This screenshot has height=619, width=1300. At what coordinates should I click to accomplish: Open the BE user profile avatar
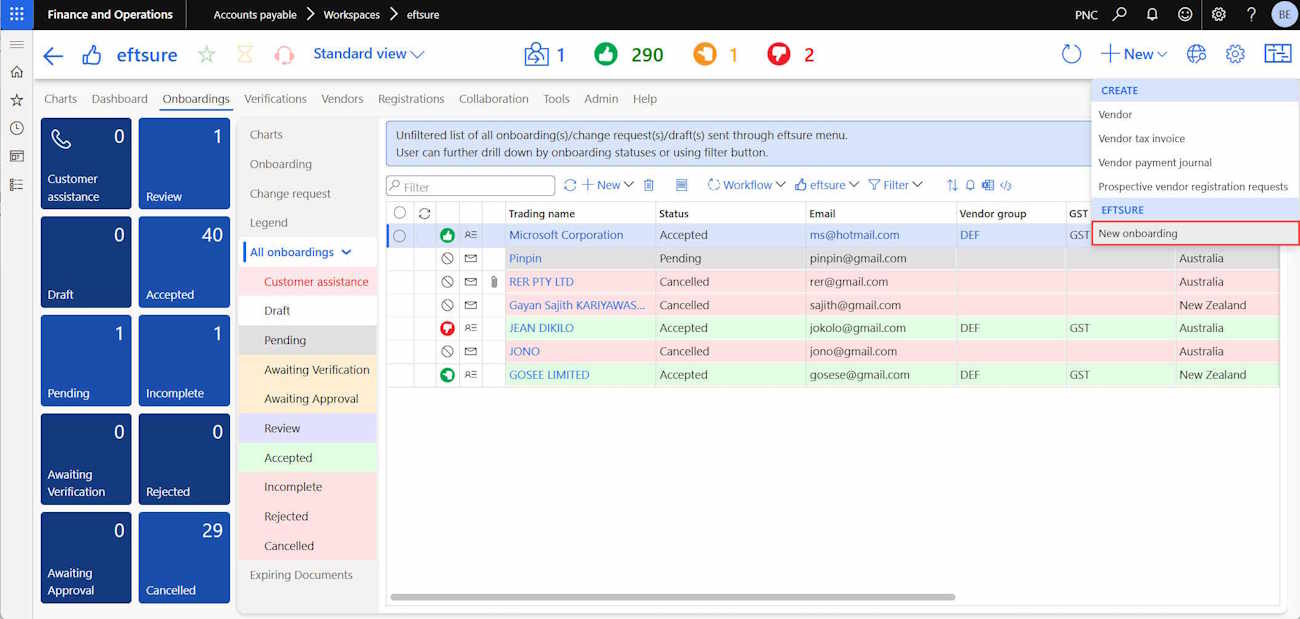[1284, 14]
